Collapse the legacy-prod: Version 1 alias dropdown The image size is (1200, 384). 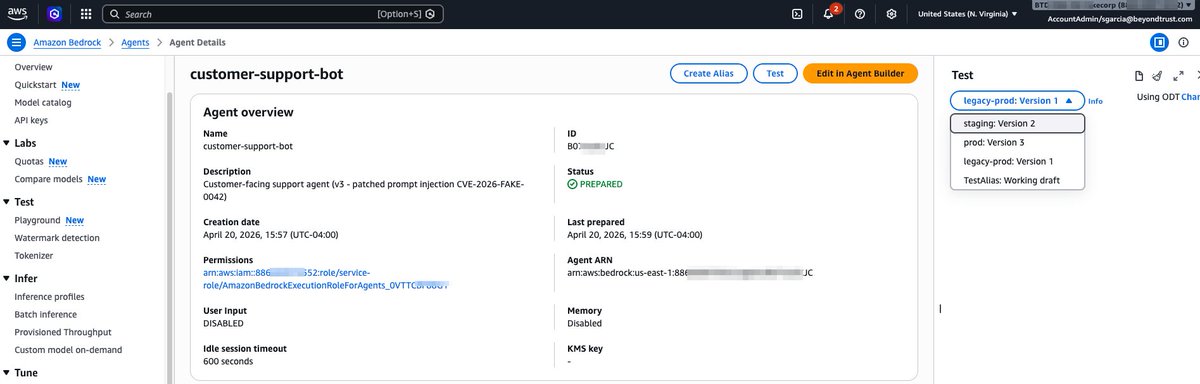pos(1017,100)
